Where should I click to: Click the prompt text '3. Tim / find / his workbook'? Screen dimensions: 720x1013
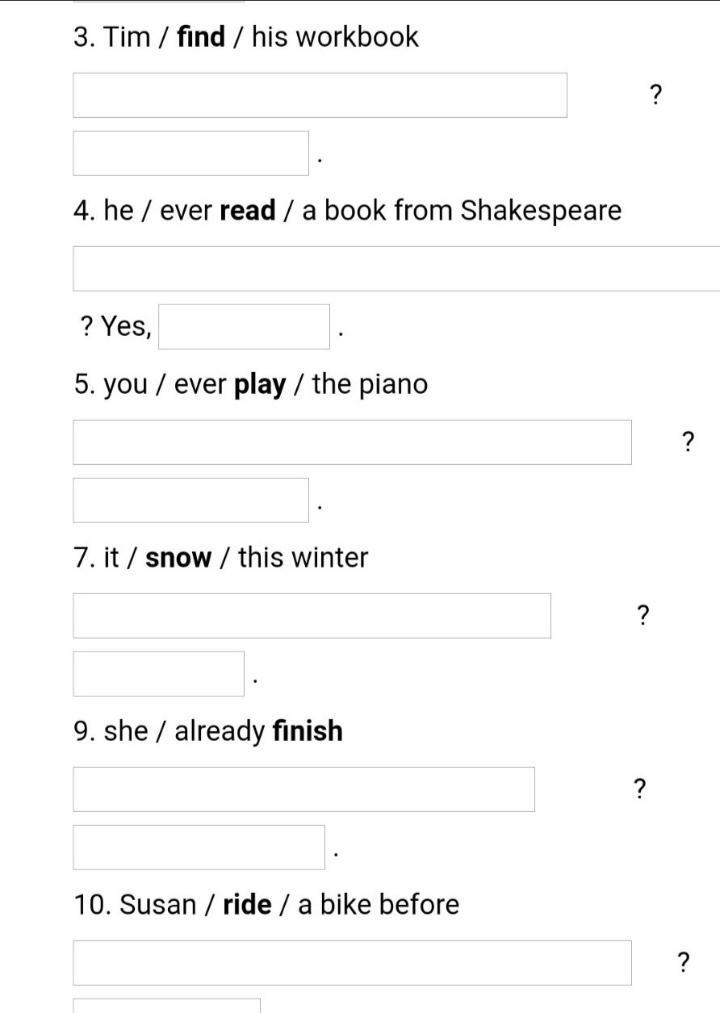(246, 37)
